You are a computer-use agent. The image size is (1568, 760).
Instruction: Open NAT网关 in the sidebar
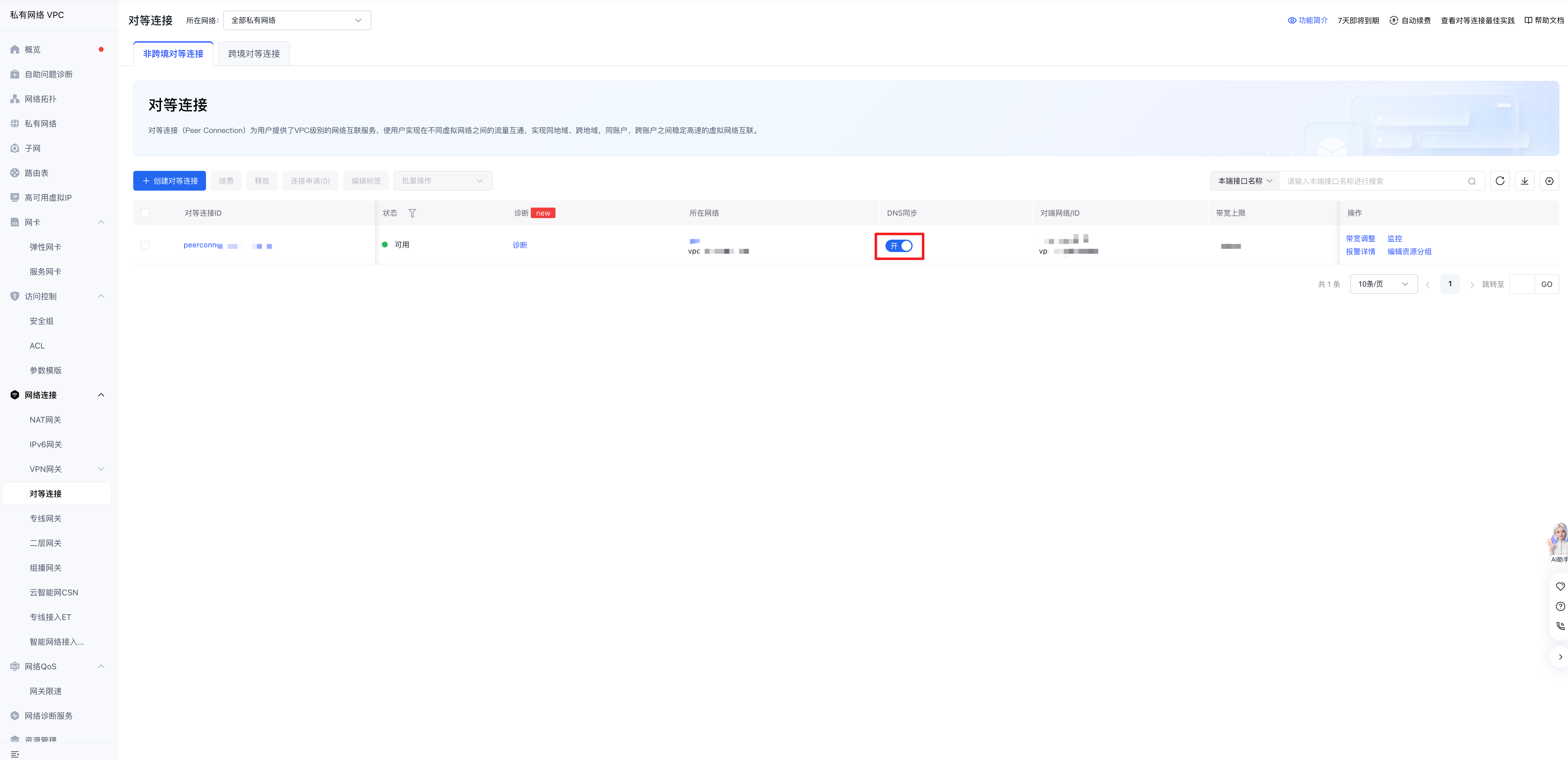tap(46, 419)
